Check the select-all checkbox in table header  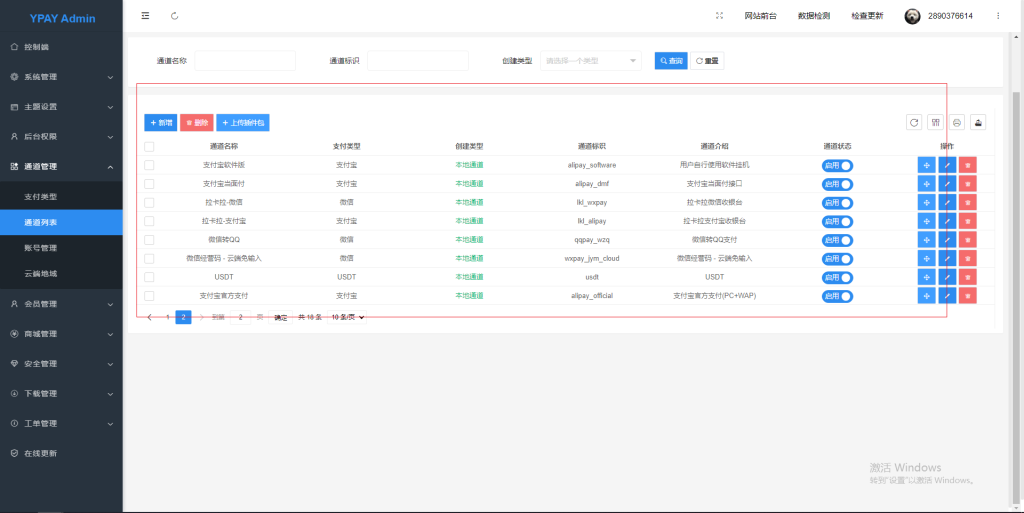click(x=150, y=147)
